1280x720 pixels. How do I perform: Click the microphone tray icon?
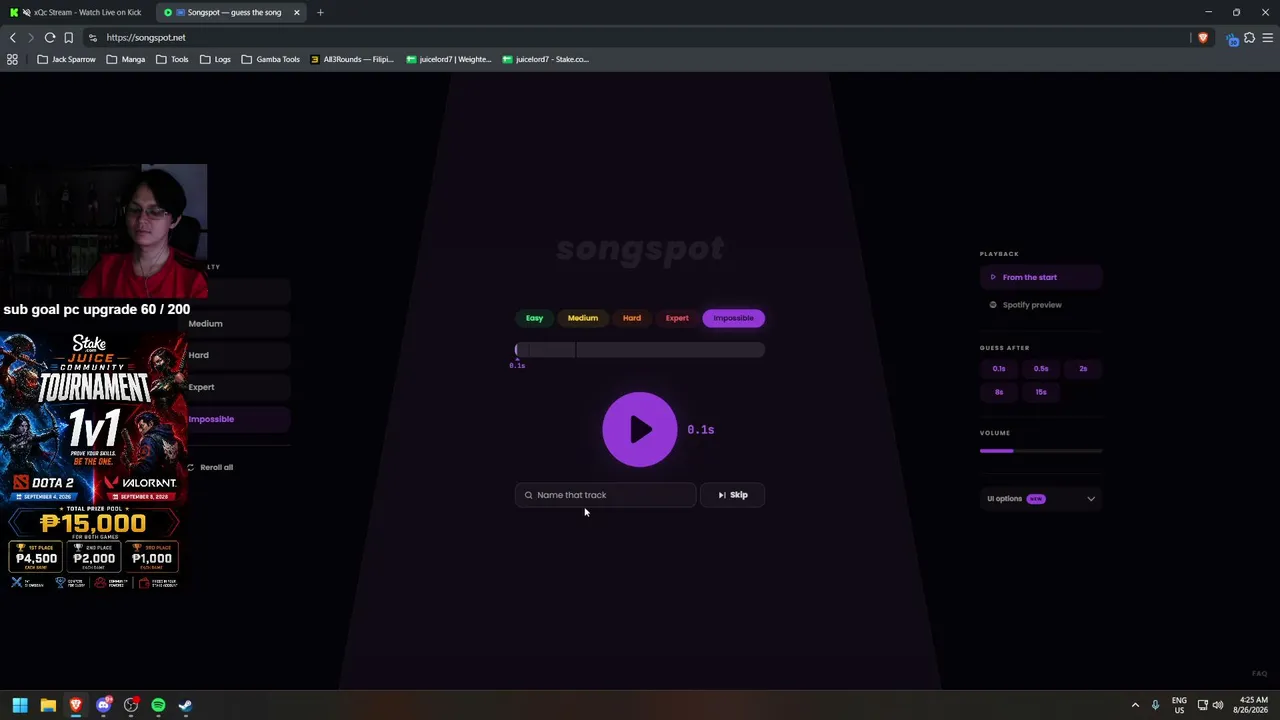[x=1155, y=705]
